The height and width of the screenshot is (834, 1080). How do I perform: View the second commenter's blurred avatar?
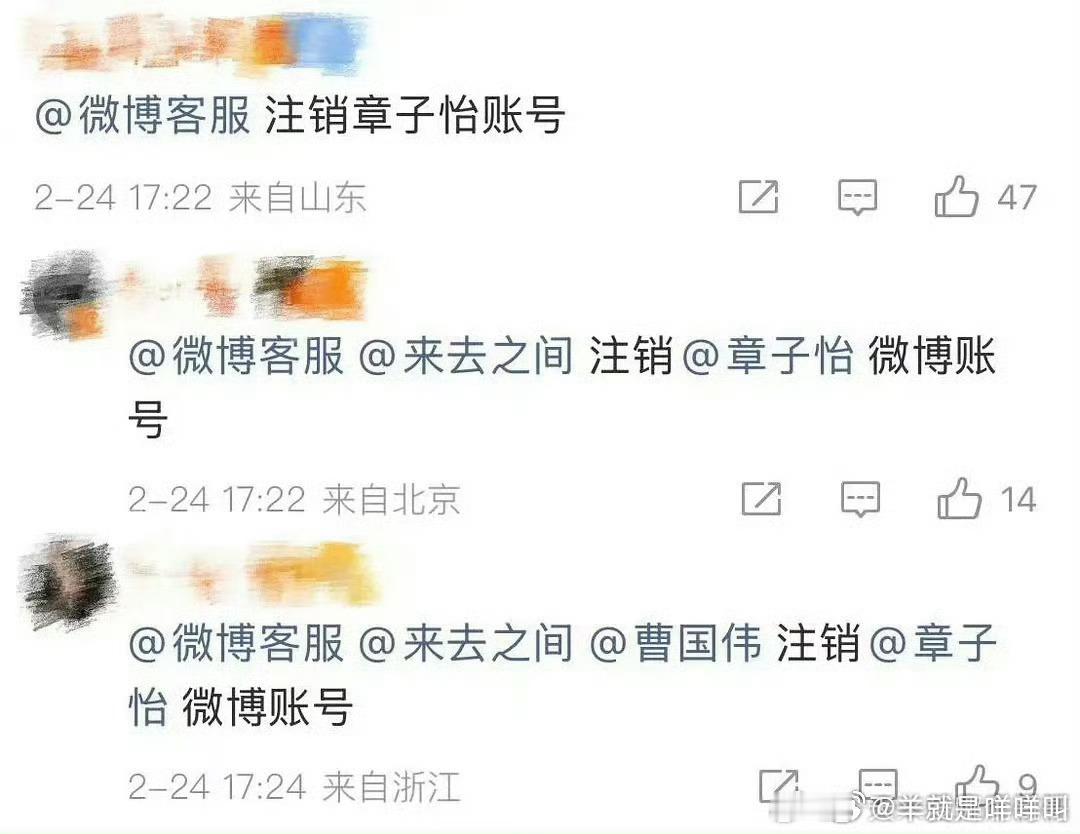coord(64,295)
